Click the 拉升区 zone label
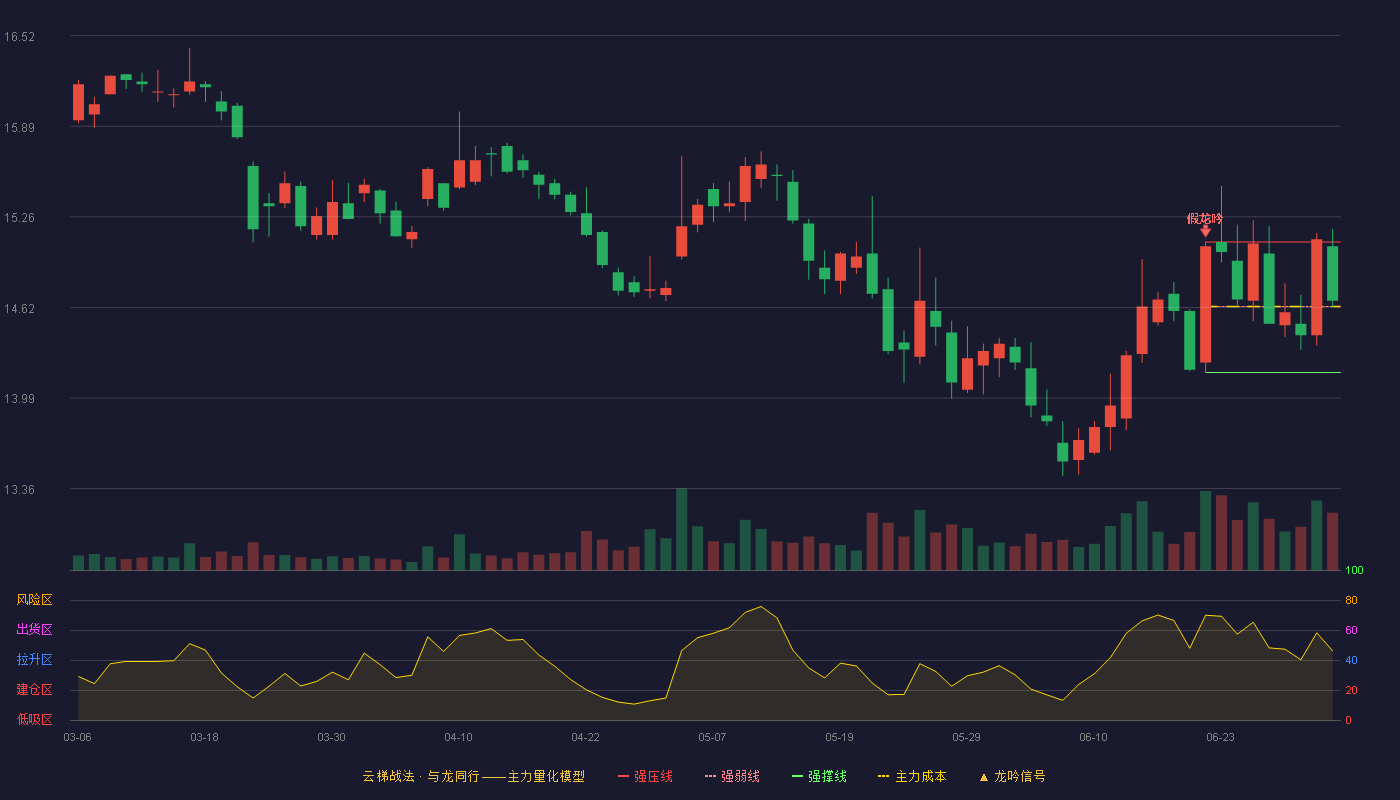 pos(34,660)
